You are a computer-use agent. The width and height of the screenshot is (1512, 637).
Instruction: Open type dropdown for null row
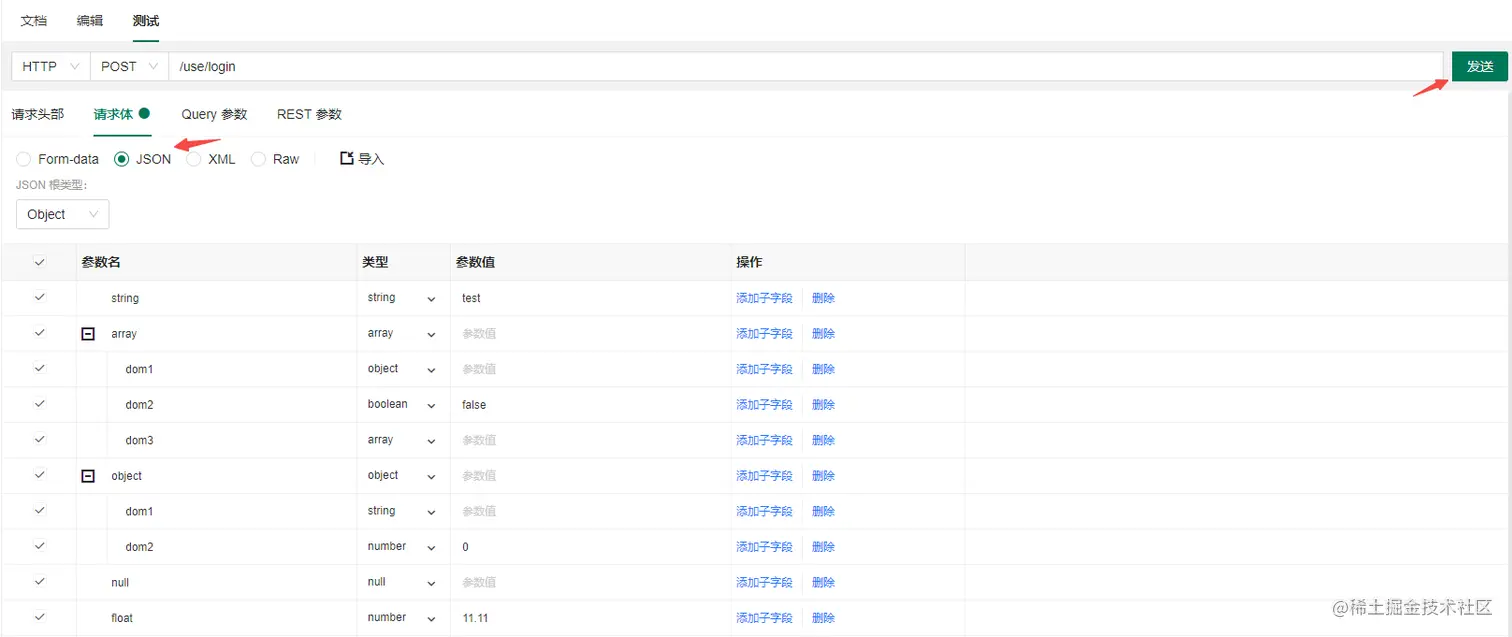coord(403,582)
